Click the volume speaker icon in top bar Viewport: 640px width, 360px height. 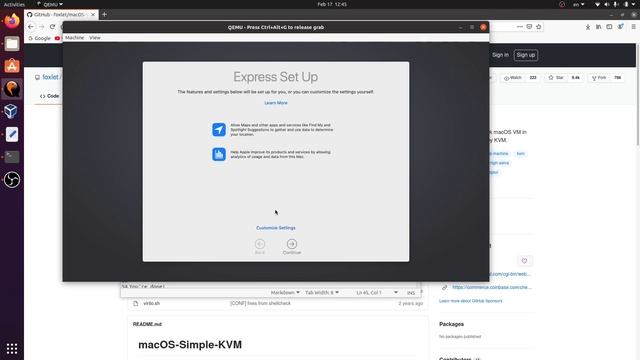point(607,4)
